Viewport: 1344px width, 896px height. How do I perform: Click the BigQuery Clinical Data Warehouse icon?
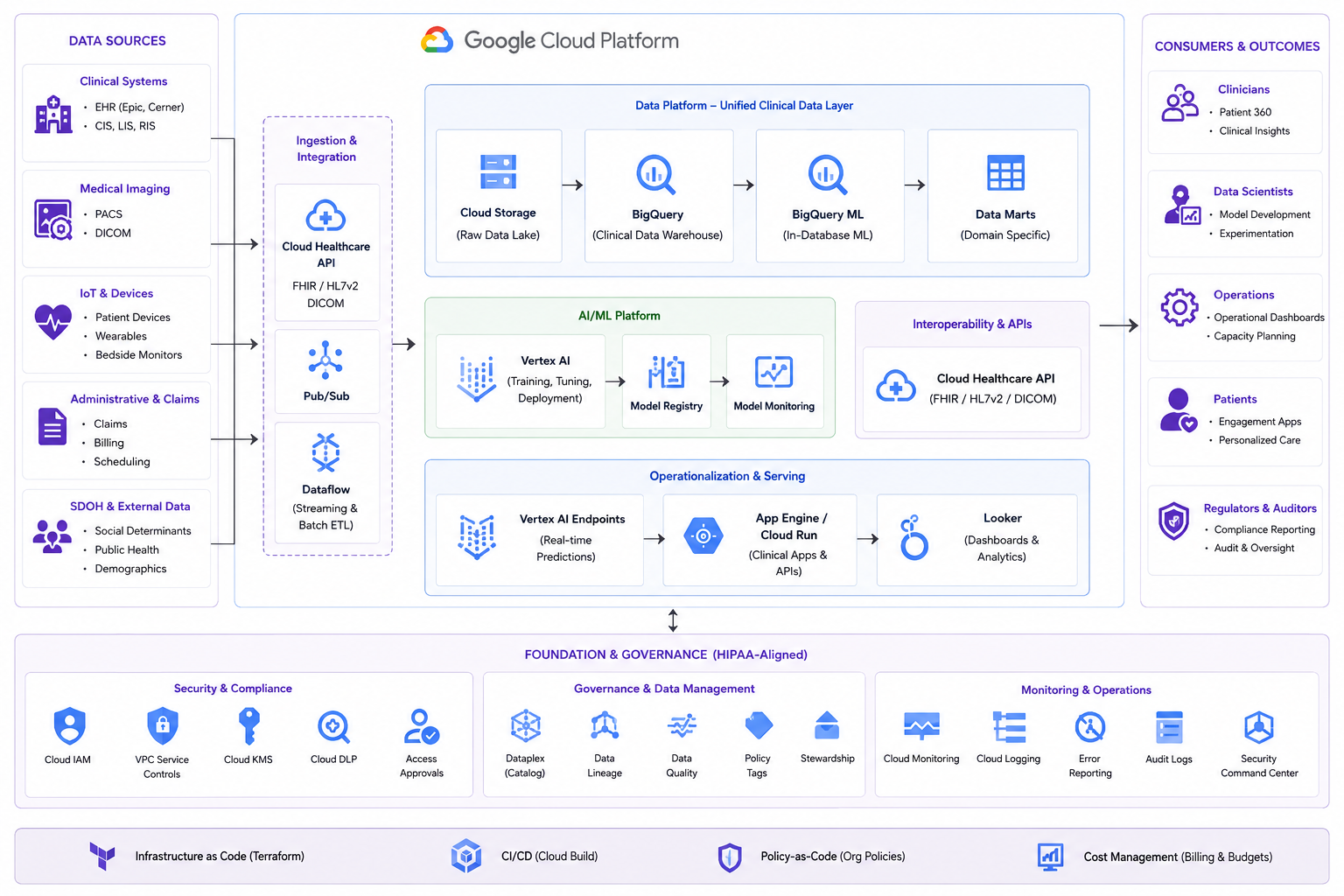(655, 174)
